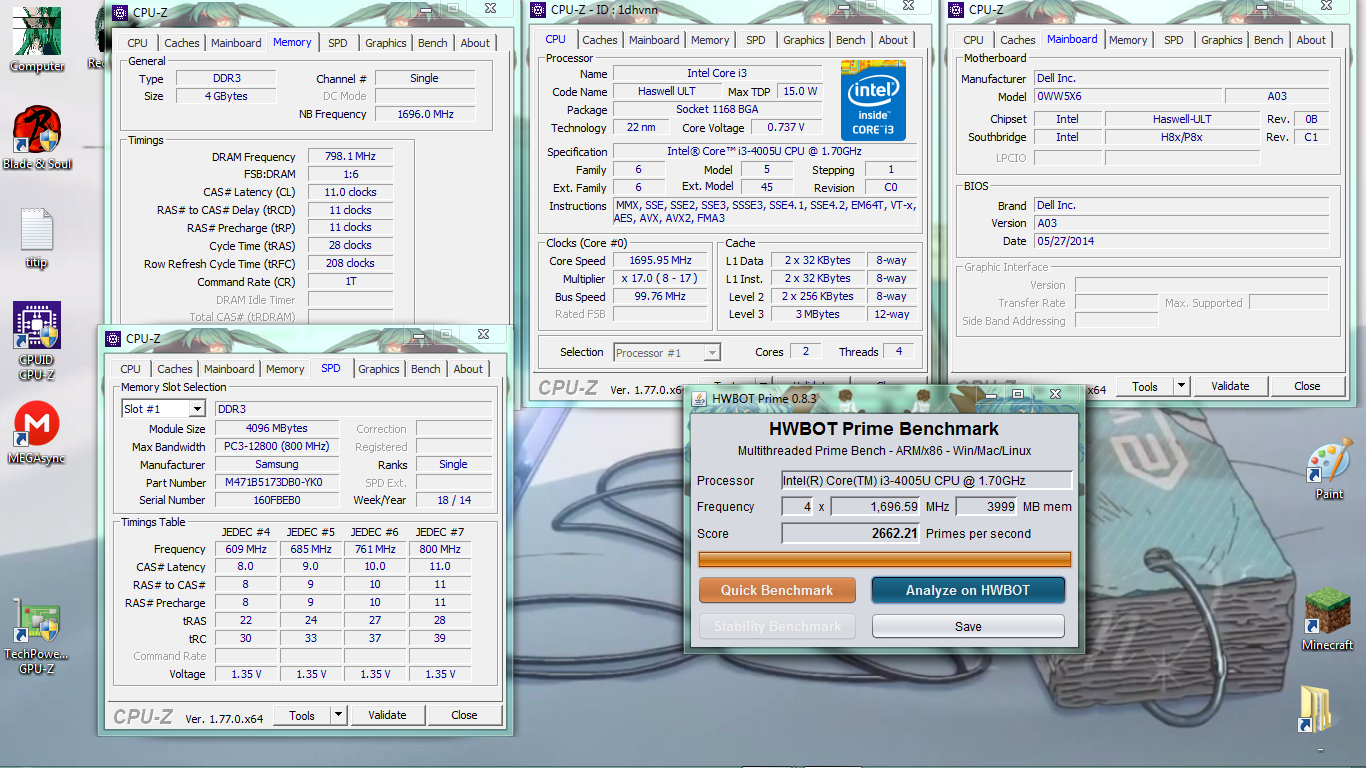Click title icon of CPU-Z ID 1dhvnn window

point(539,9)
